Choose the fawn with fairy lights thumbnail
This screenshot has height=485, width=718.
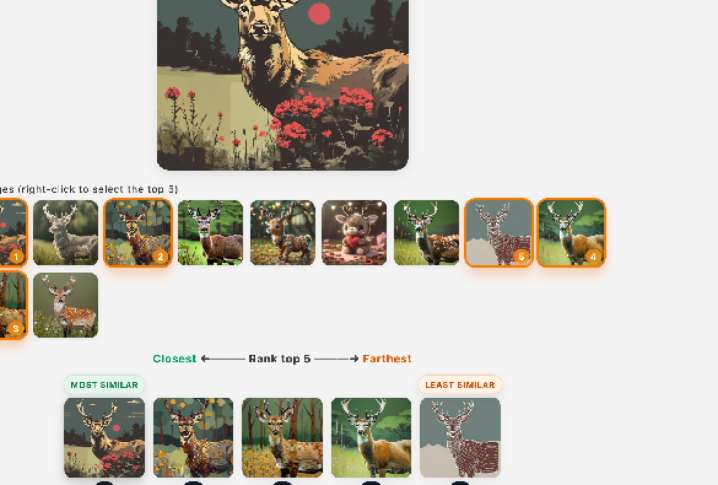pyautogui.click(x=283, y=233)
